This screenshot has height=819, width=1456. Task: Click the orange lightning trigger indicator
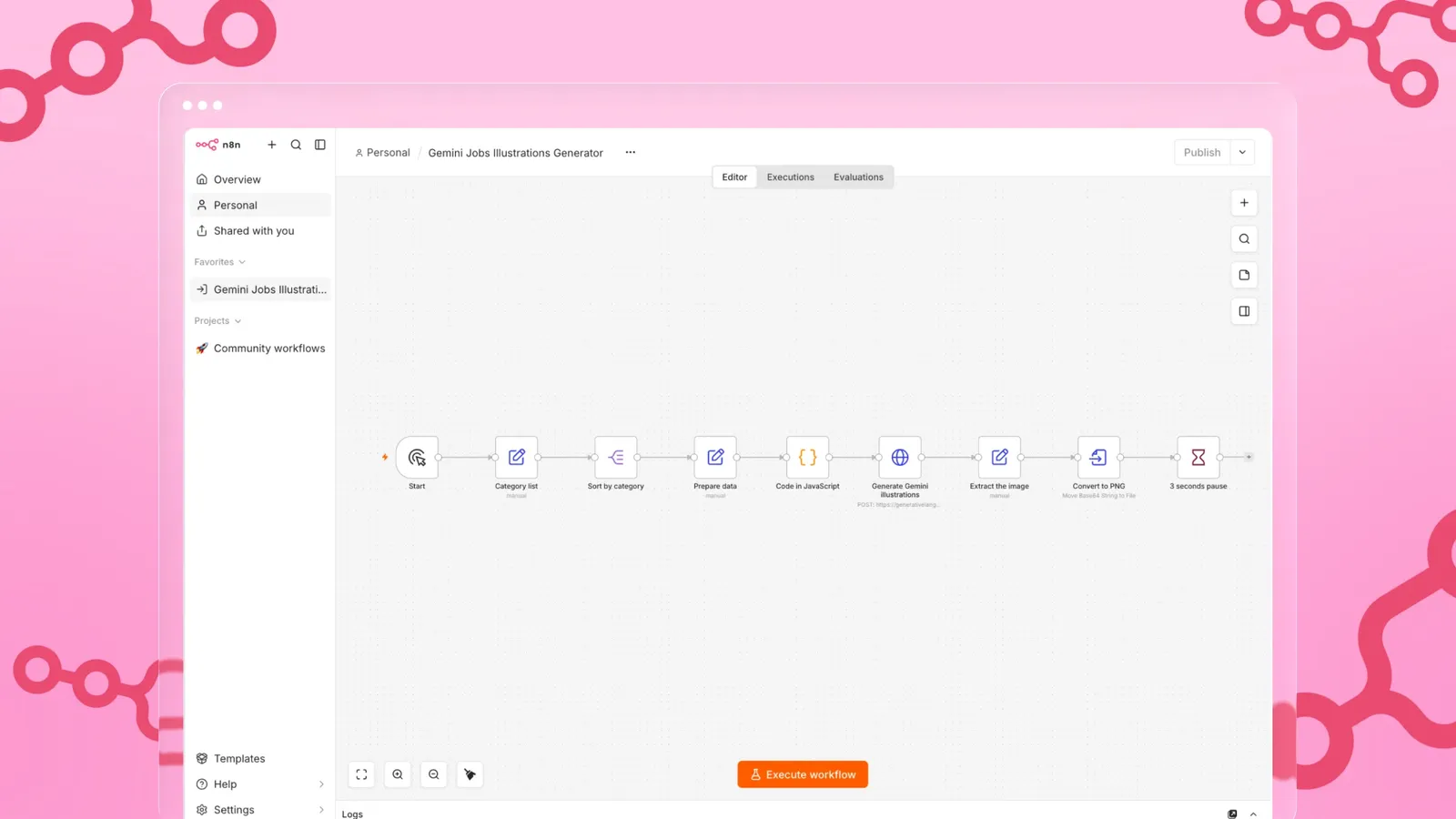point(385,457)
